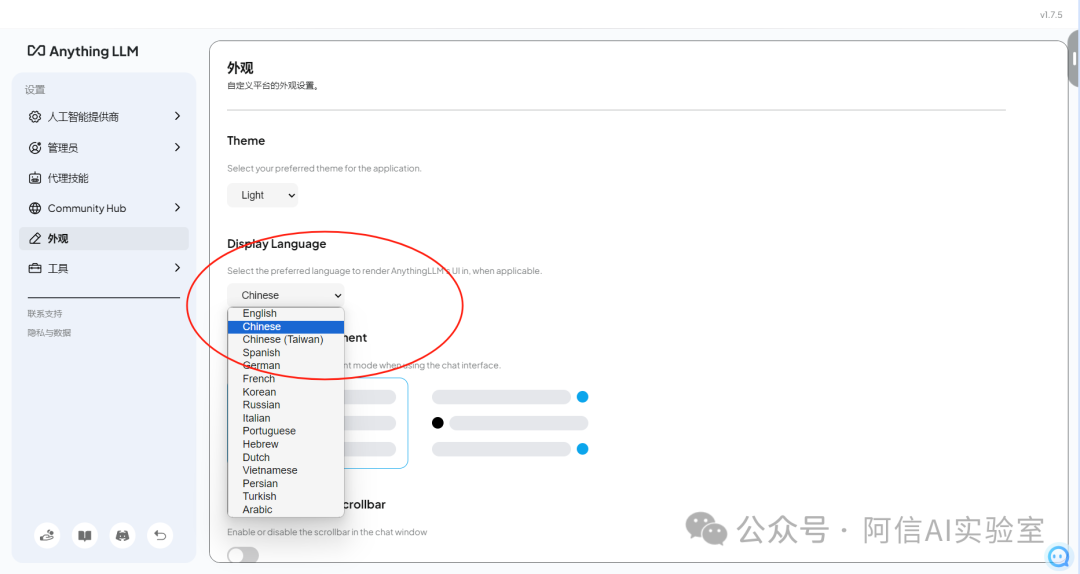Image resolution: width=1080 pixels, height=574 pixels.
Task: Choose English from language list
Action: point(286,314)
